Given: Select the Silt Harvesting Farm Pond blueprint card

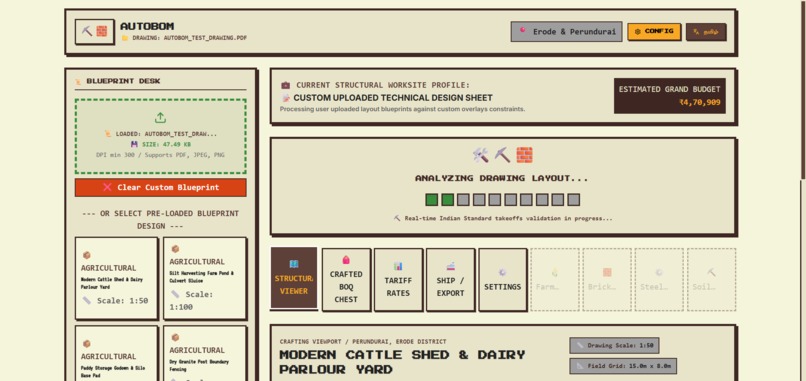Looking at the screenshot, I should coord(205,278).
